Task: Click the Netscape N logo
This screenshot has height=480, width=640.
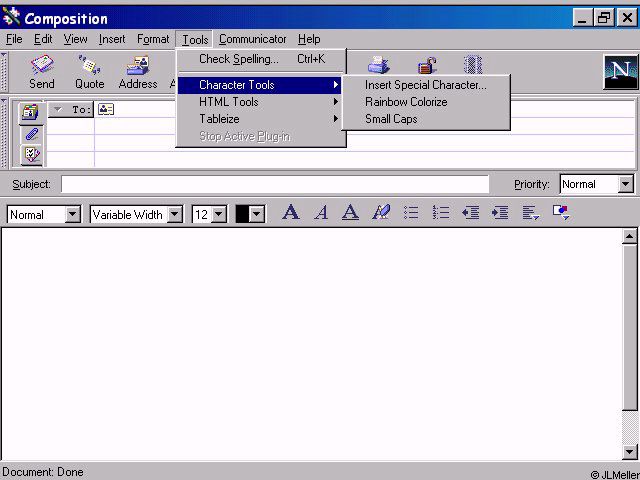Action: (620, 72)
